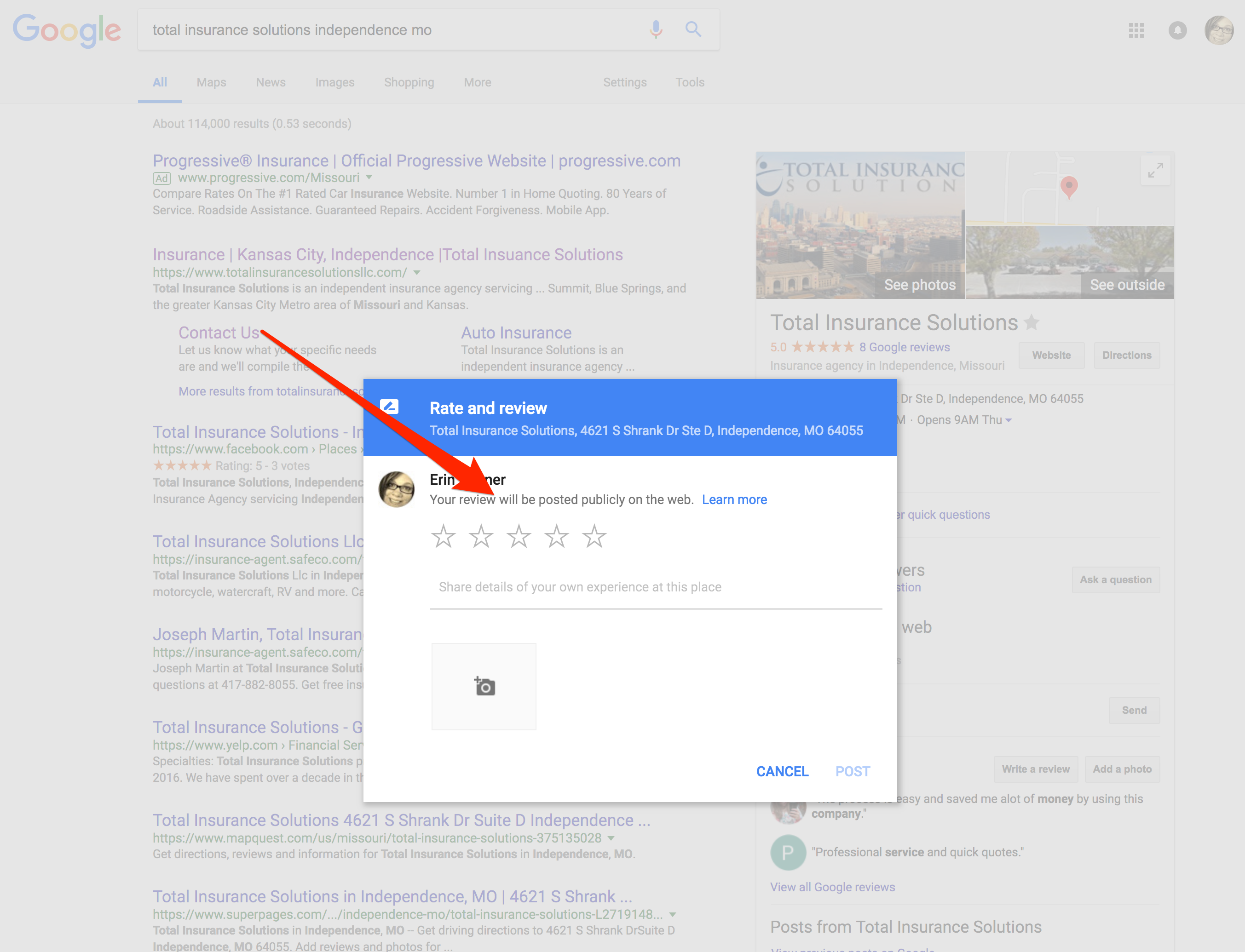
Task: Open the Auto Insurance sitelink
Action: pyautogui.click(x=516, y=333)
